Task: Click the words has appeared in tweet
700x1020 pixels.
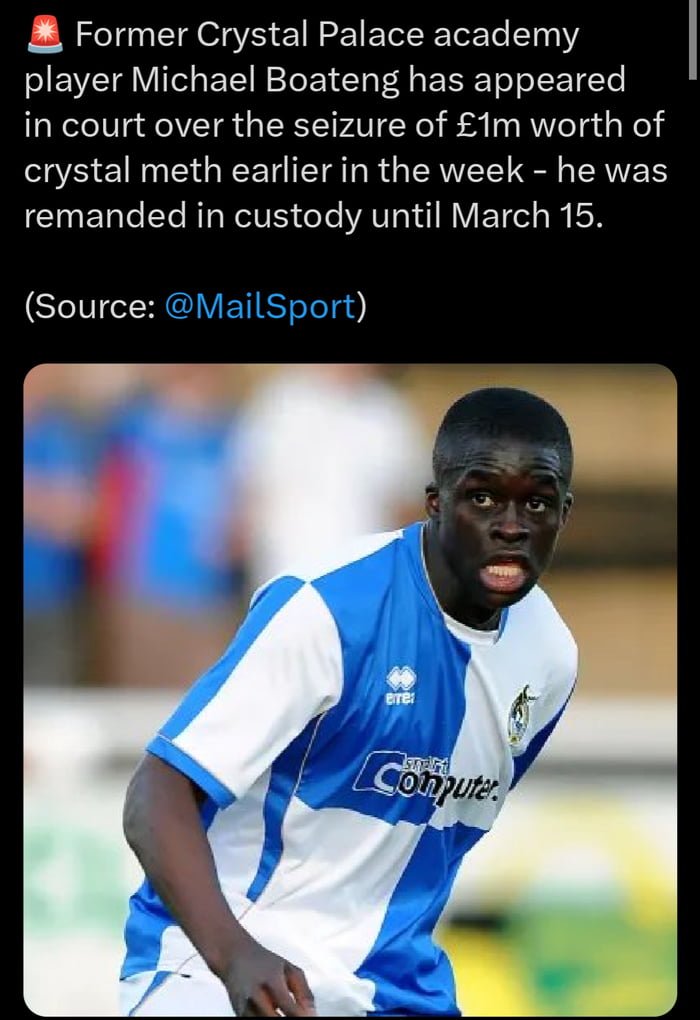Action: click(x=517, y=81)
